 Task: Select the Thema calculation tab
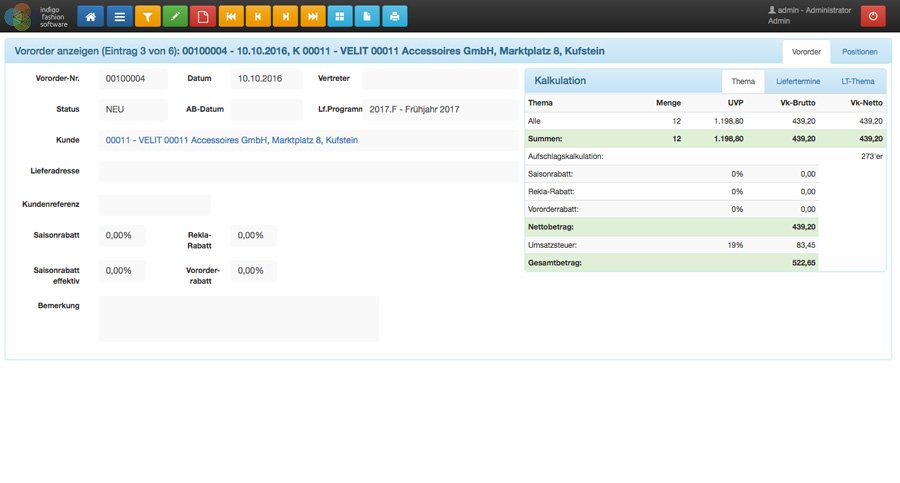(x=743, y=82)
